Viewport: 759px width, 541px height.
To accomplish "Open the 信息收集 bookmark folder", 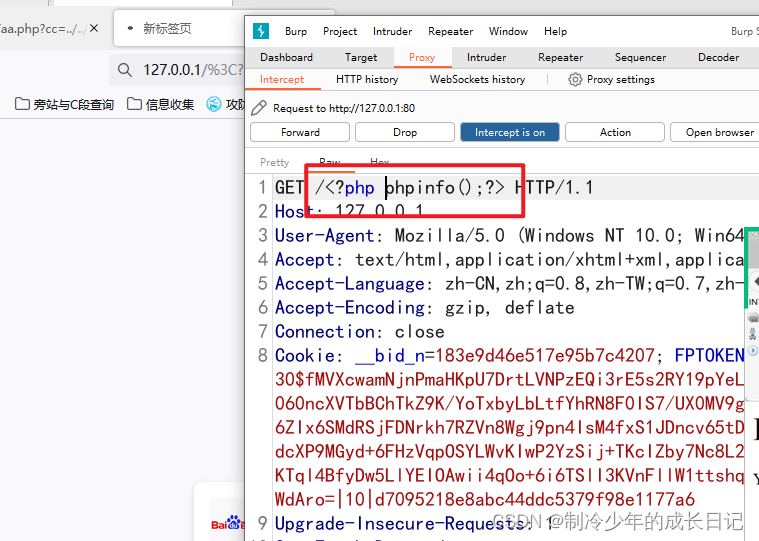I will pos(161,104).
